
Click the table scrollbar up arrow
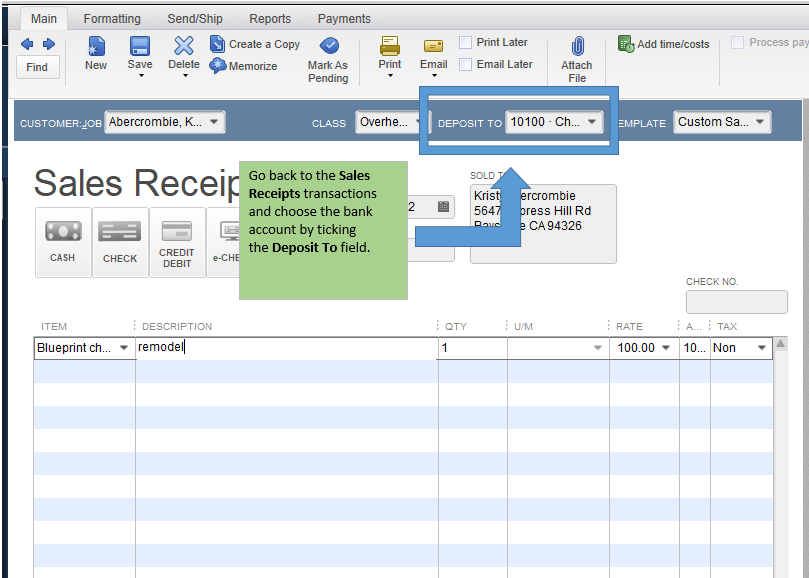point(781,344)
